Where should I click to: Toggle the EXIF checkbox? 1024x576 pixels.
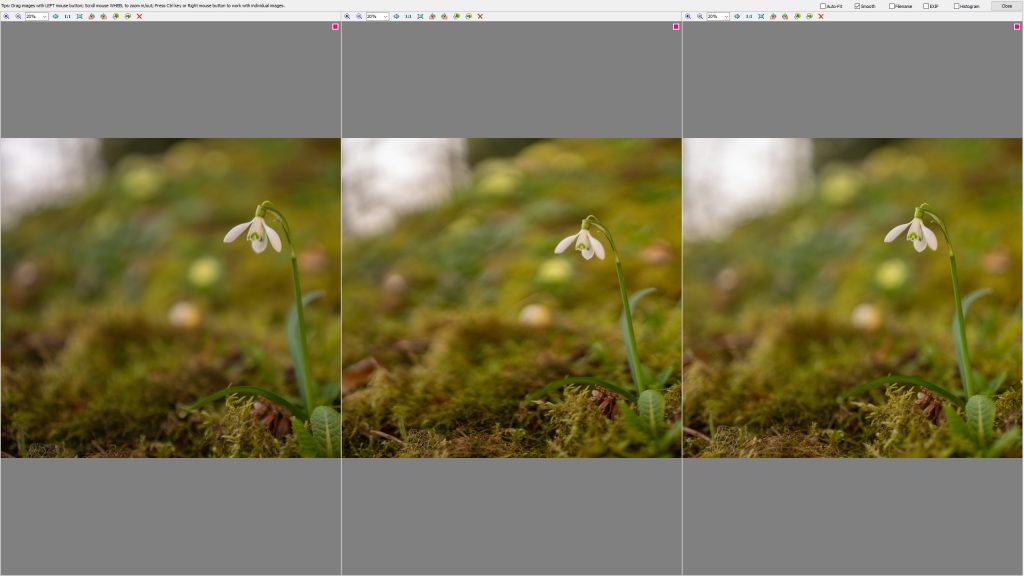point(926,6)
